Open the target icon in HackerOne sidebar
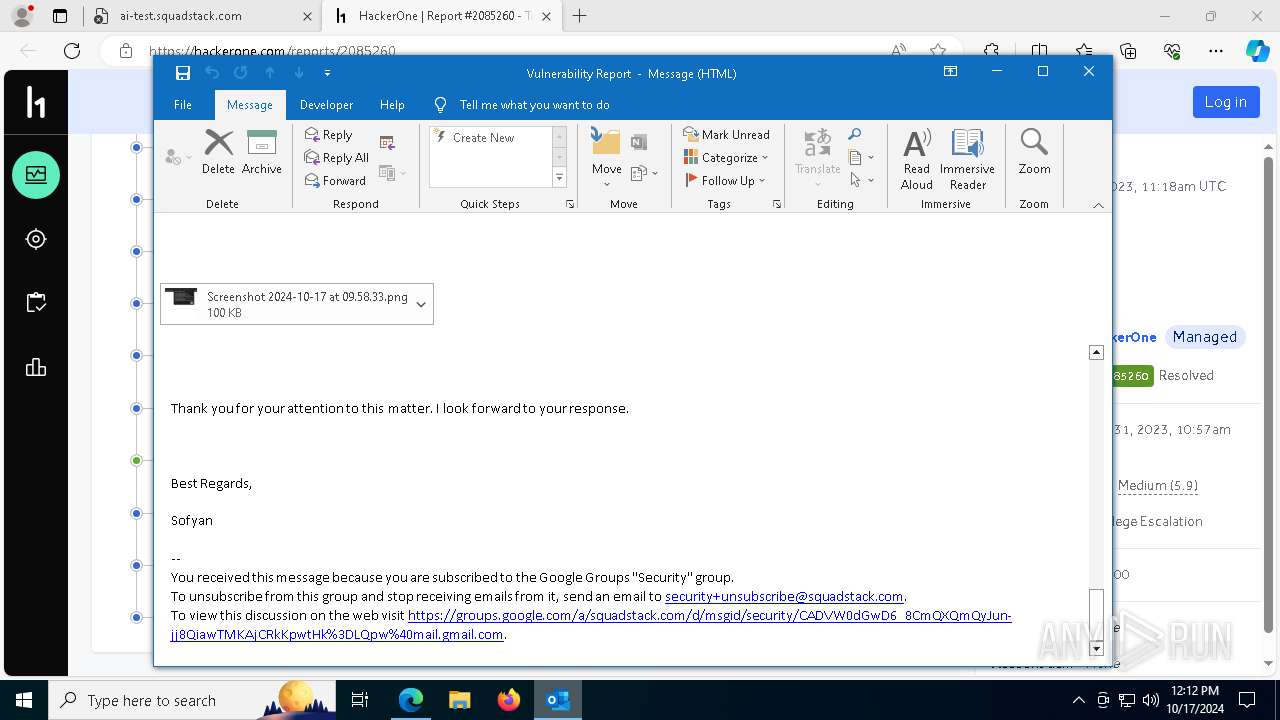The width and height of the screenshot is (1280, 720). coord(36,239)
